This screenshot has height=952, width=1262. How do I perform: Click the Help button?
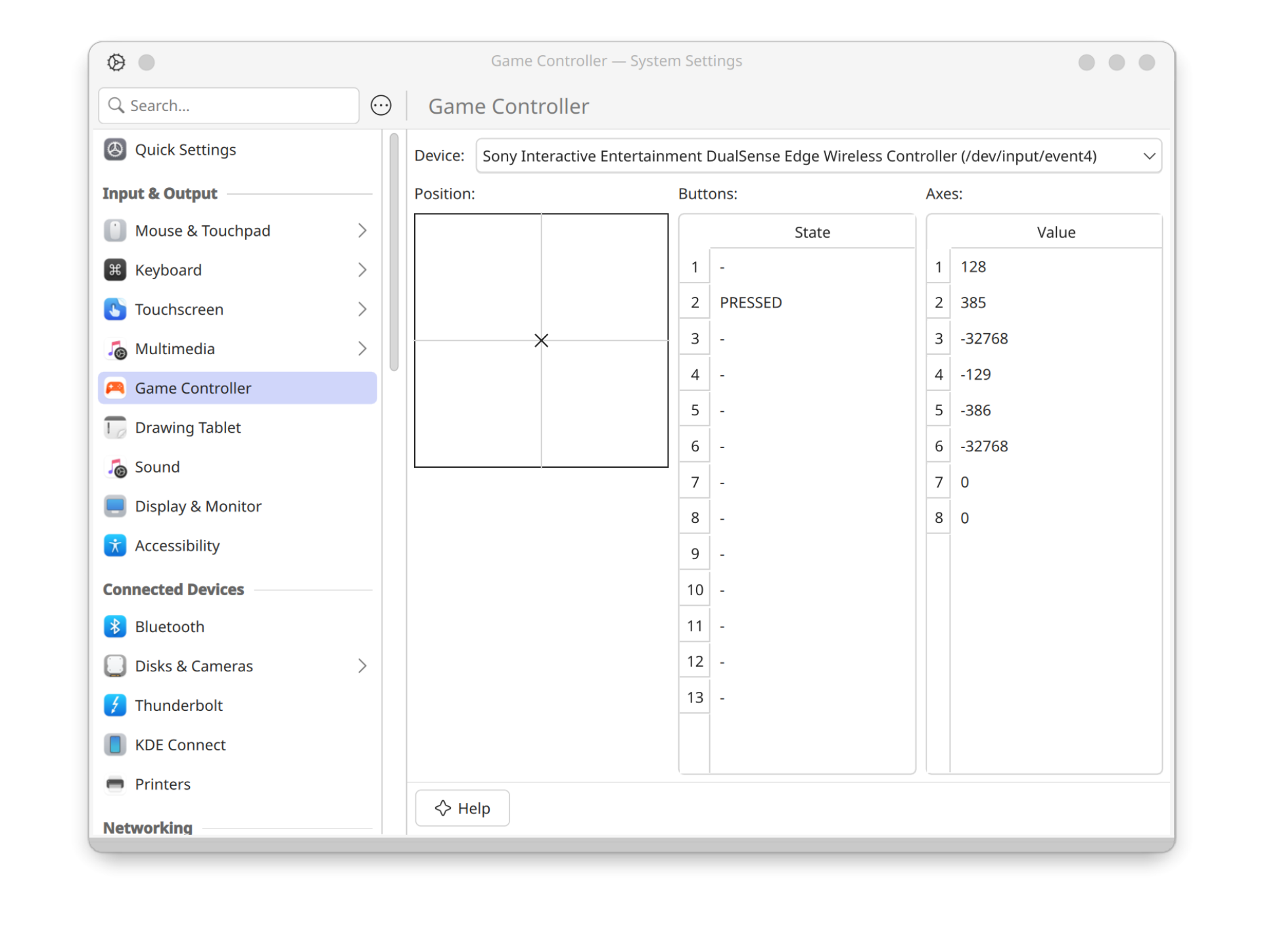(x=463, y=808)
